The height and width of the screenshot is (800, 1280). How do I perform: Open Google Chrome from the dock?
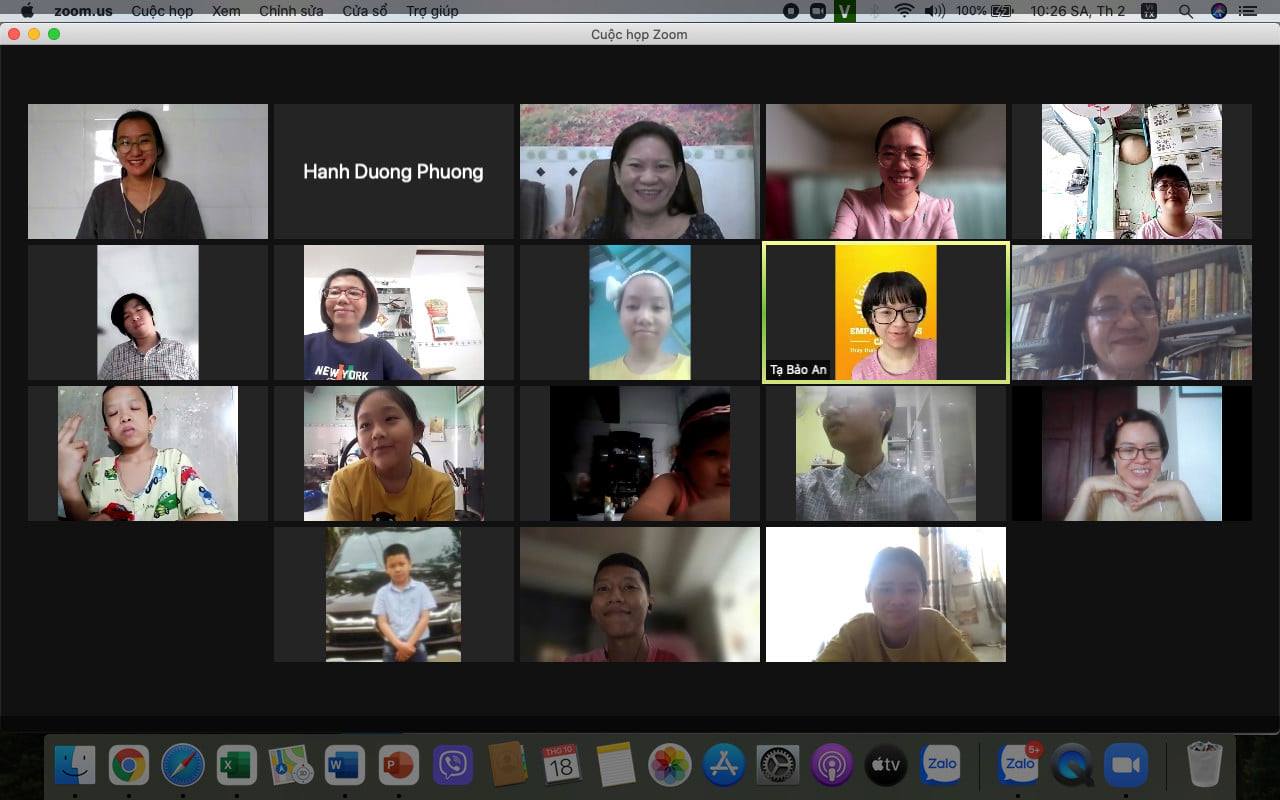click(129, 766)
